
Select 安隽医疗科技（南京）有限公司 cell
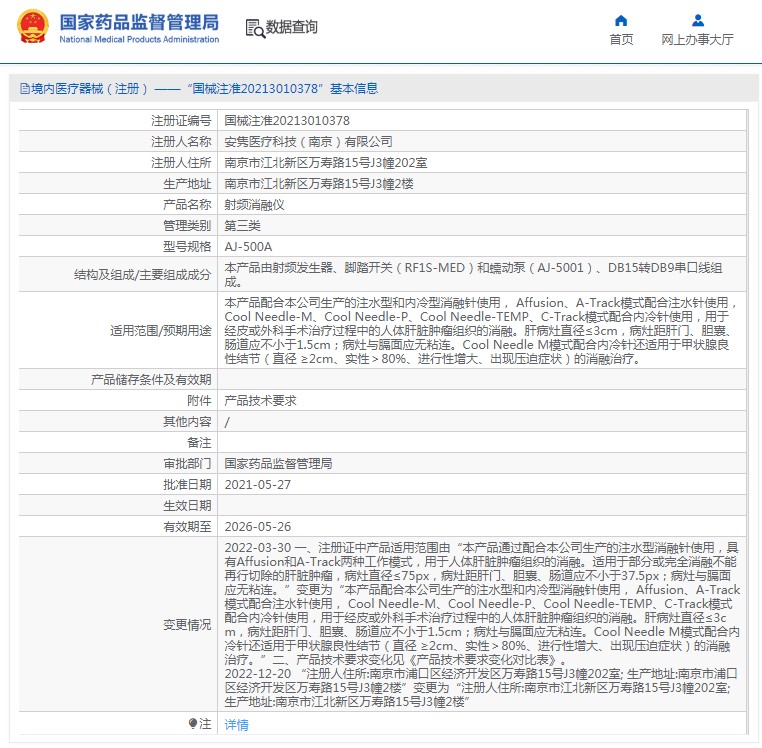pos(308,141)
